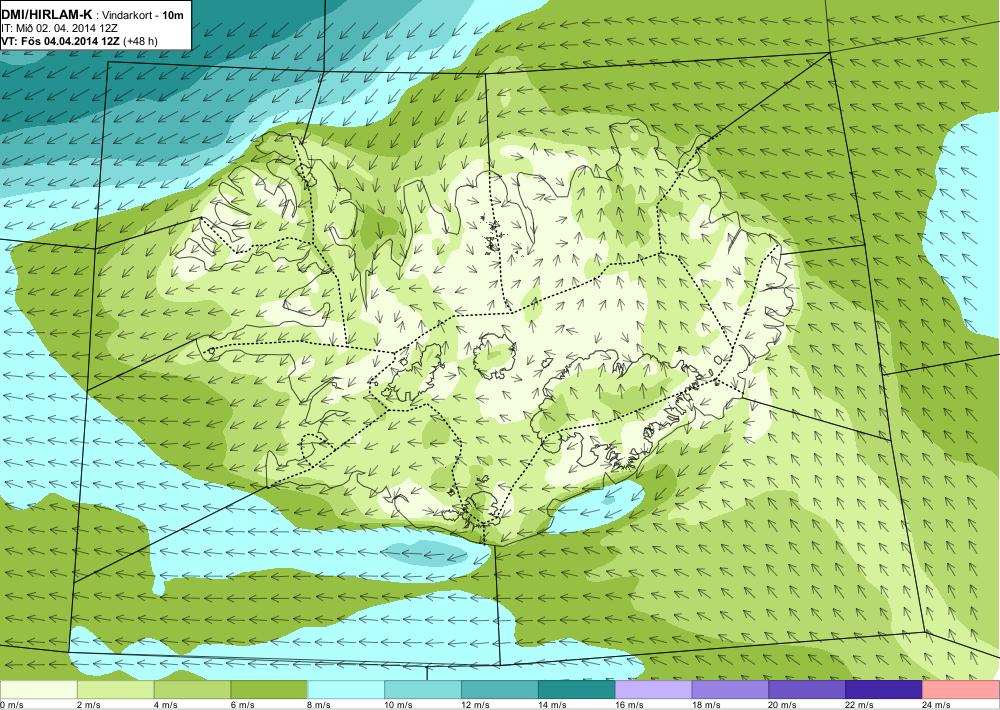Viewport: 1000px width, 710px height.
Task: Click the '16 m/s' legend label
Action: tap(629, 705)
